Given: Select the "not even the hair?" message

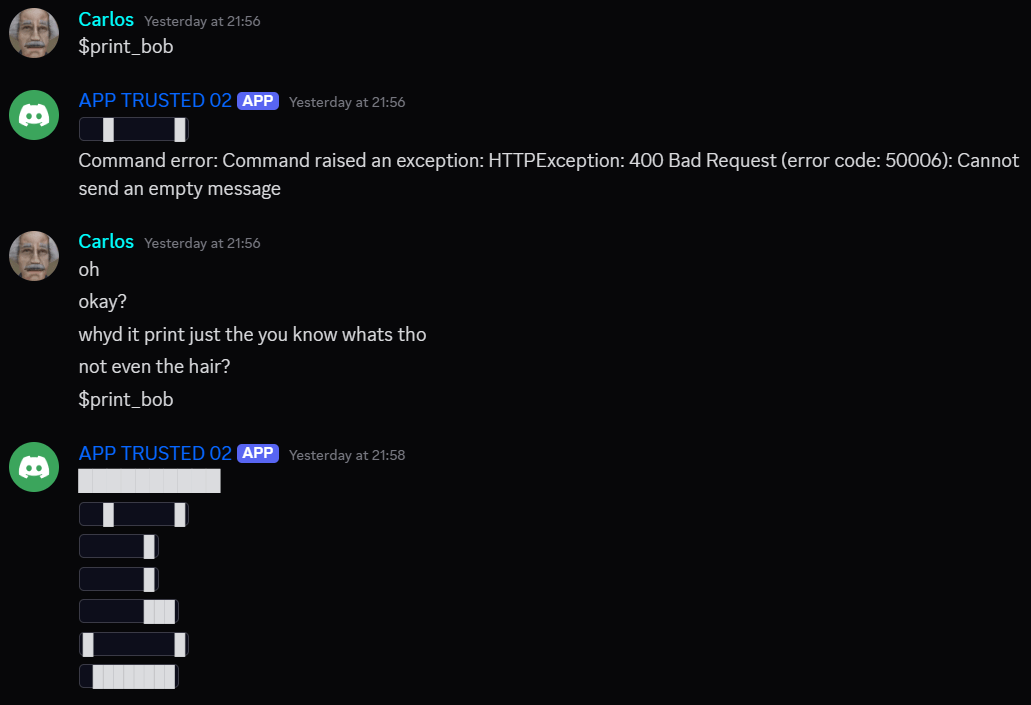Looking at the screenshot, I should 154,367.
